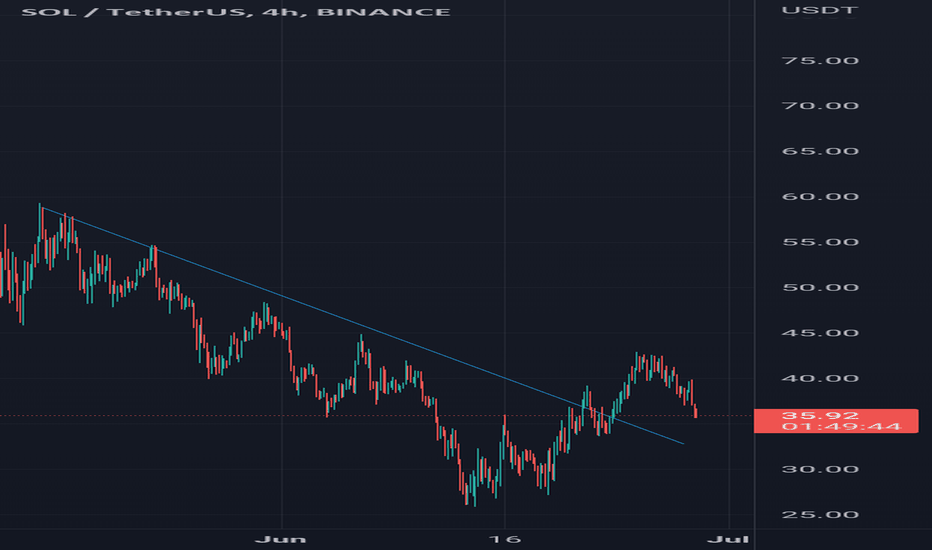Select the 55.00 price axis label

pos(820,242)
